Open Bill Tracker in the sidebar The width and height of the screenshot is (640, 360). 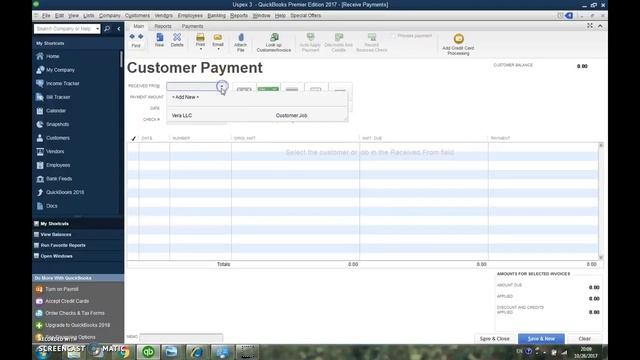tap(58, 97)
